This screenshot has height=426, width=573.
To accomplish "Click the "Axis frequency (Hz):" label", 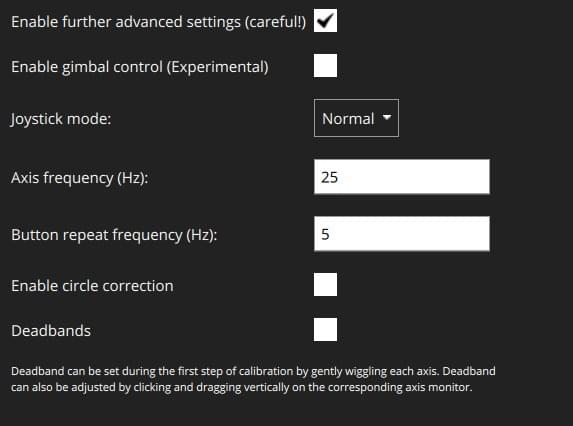I will (80, 178).
